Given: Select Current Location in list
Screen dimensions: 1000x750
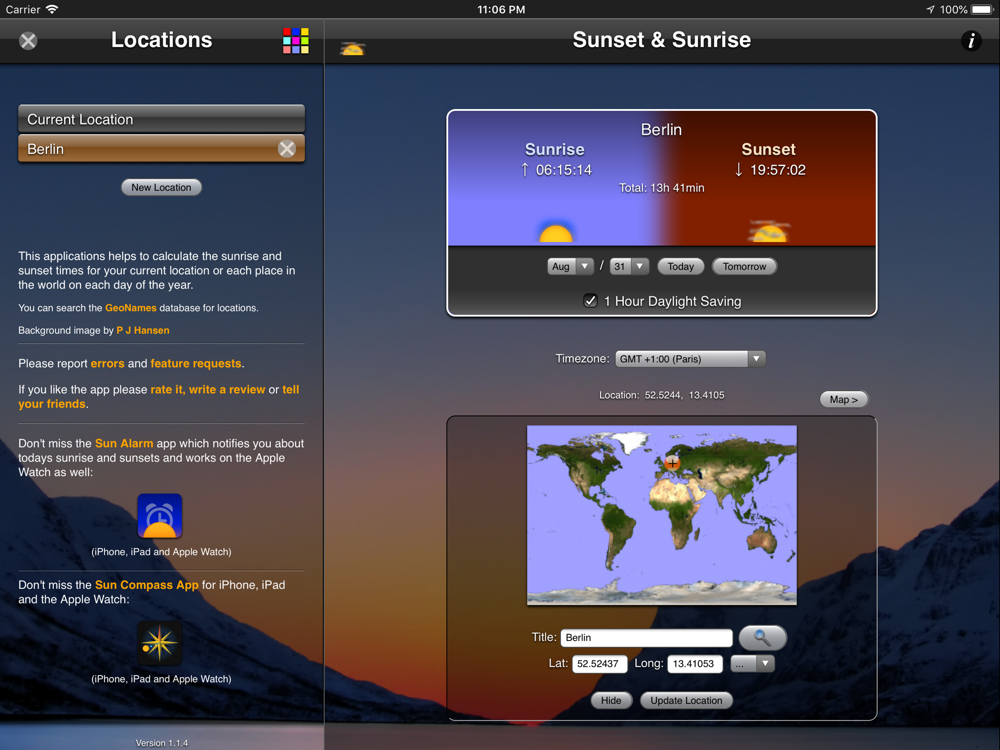Looking at the screenshot, I should (x=161, y=119).
